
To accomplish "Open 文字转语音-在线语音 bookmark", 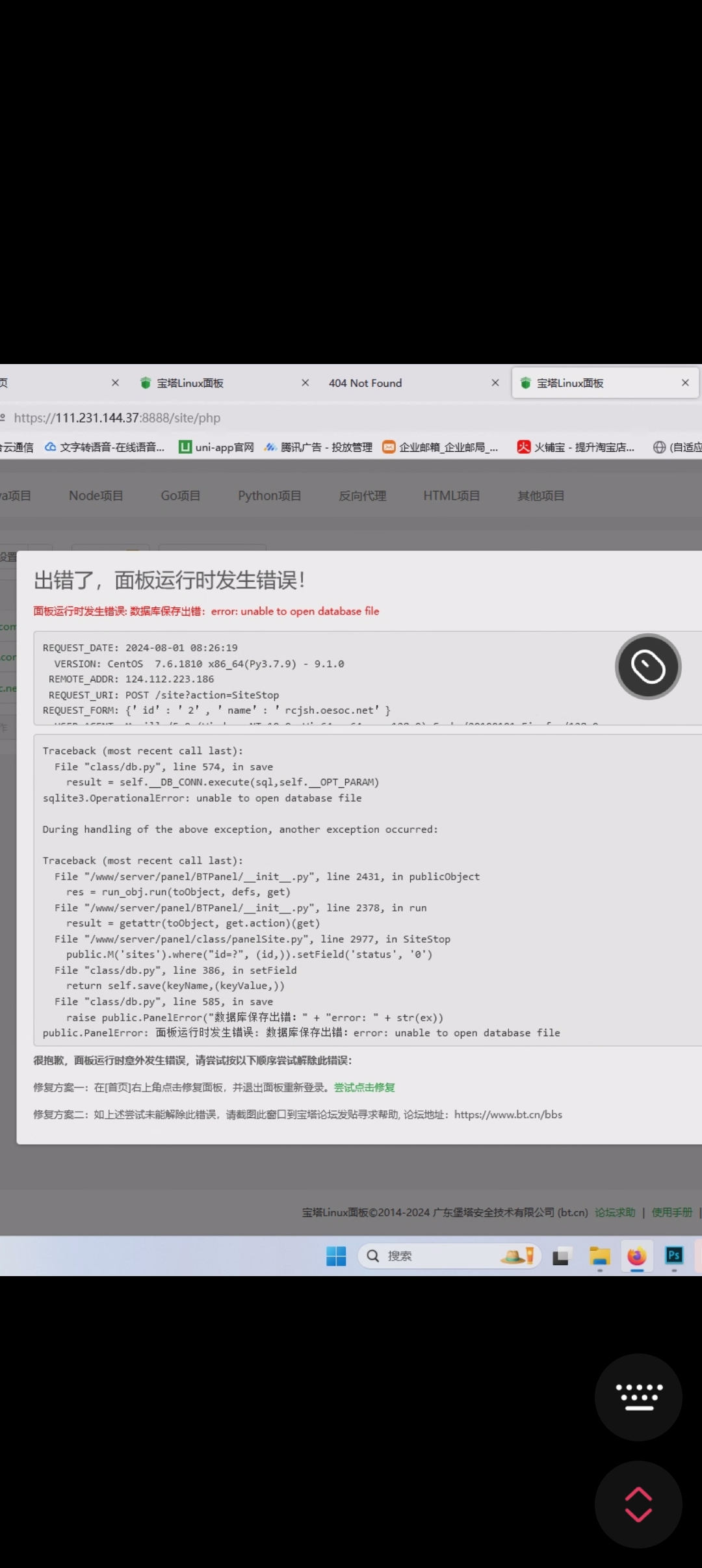I will [x=104, y=447].
